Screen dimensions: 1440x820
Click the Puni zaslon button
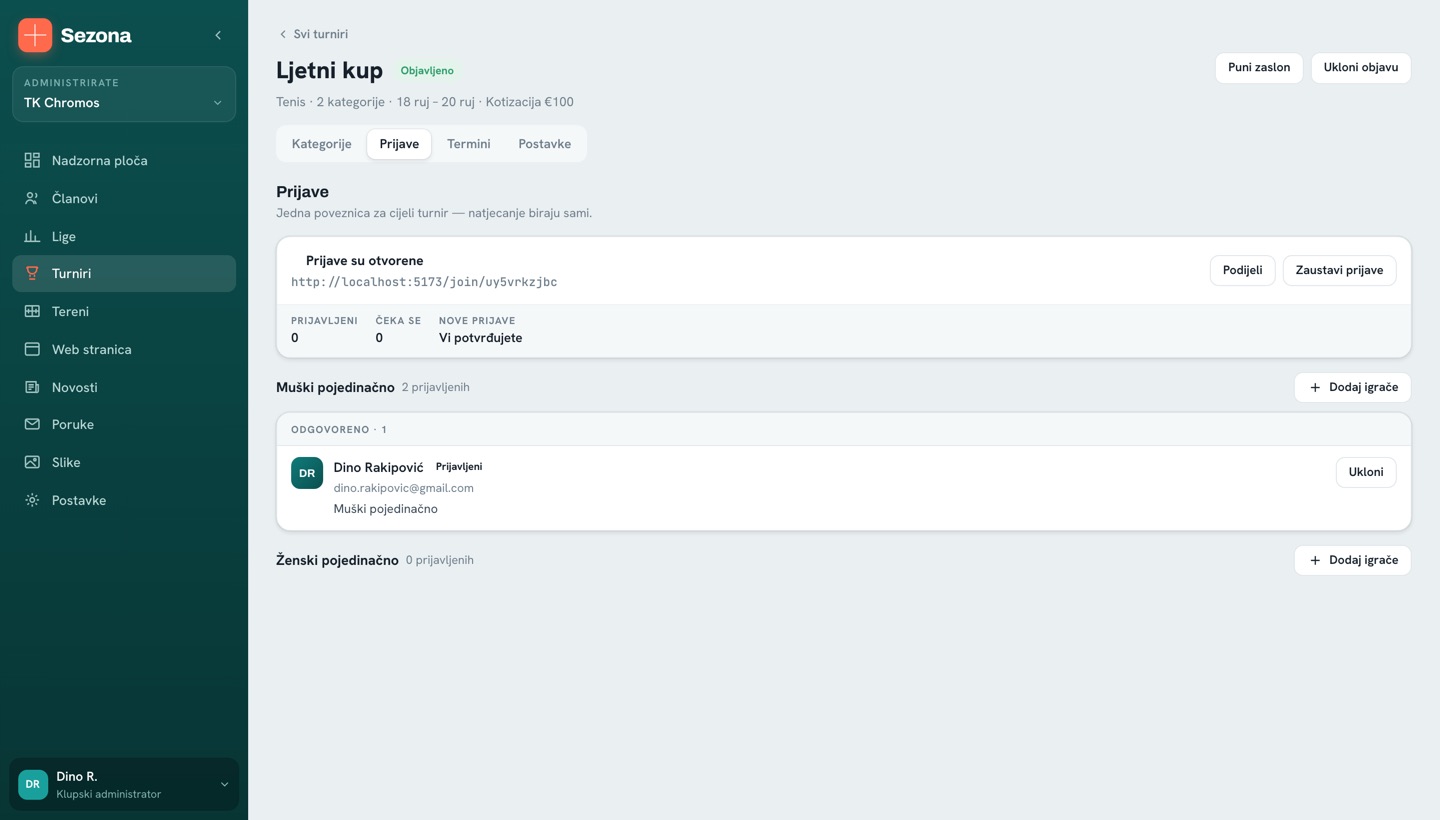tap(1259, 68)
